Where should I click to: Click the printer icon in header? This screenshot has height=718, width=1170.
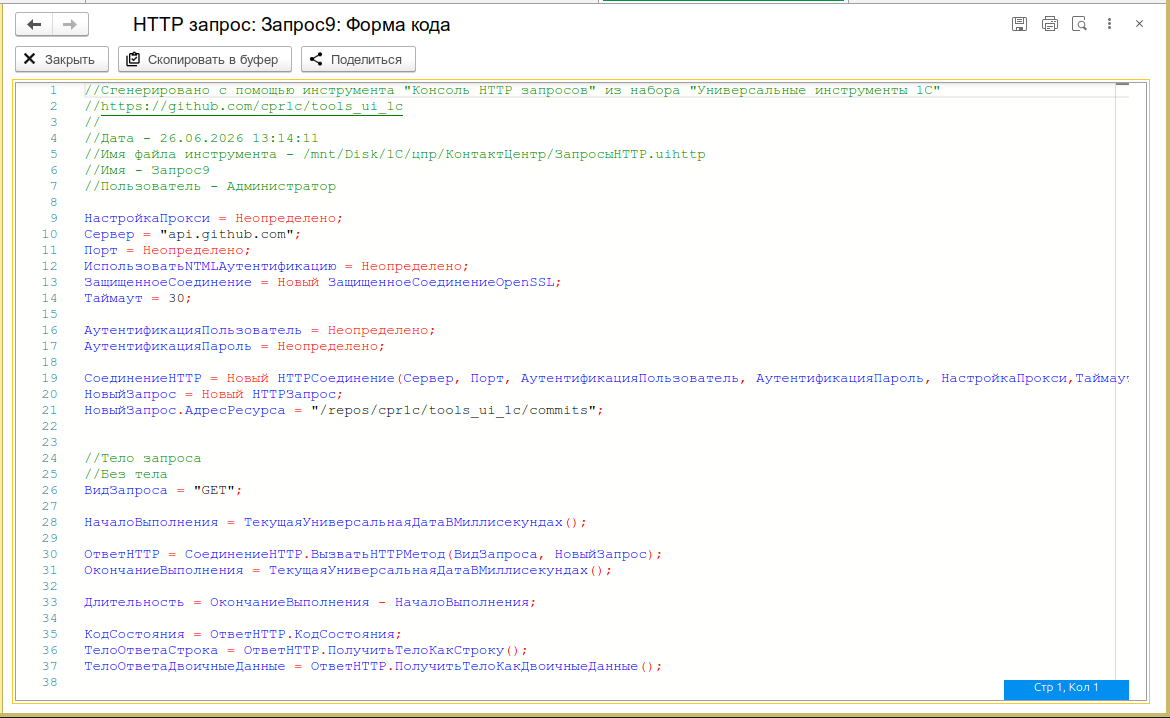coord(1050,24)
